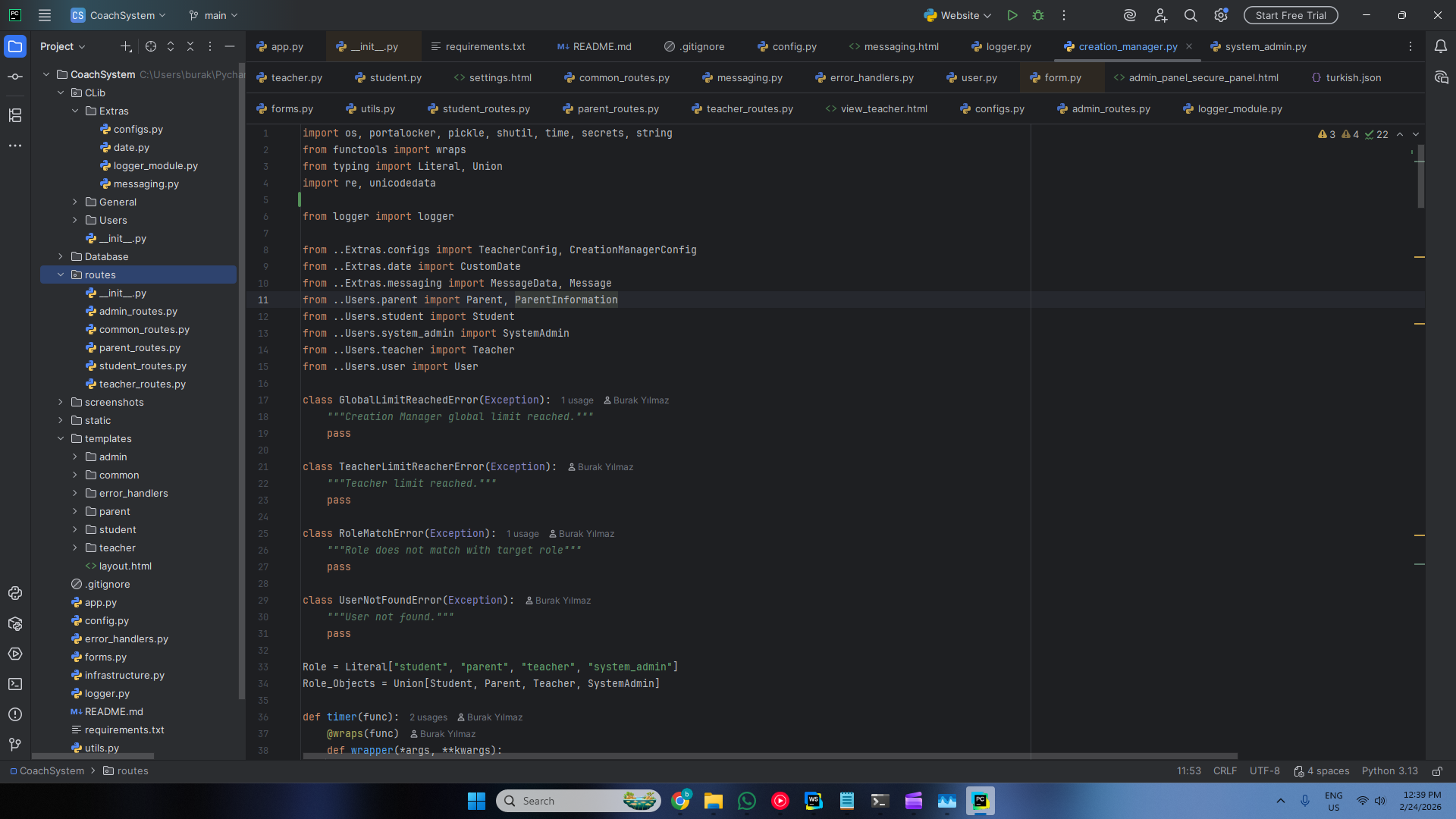The image size is (1456, 819).
Task: Click the editor vertical scrollbar thumb
Action: tap(1420, 177)
